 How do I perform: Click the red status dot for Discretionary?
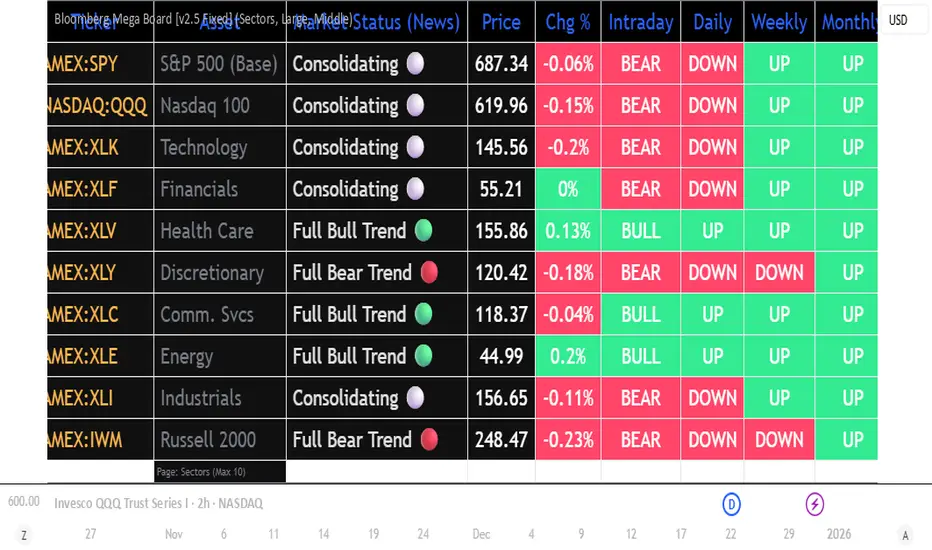(430, 273)
